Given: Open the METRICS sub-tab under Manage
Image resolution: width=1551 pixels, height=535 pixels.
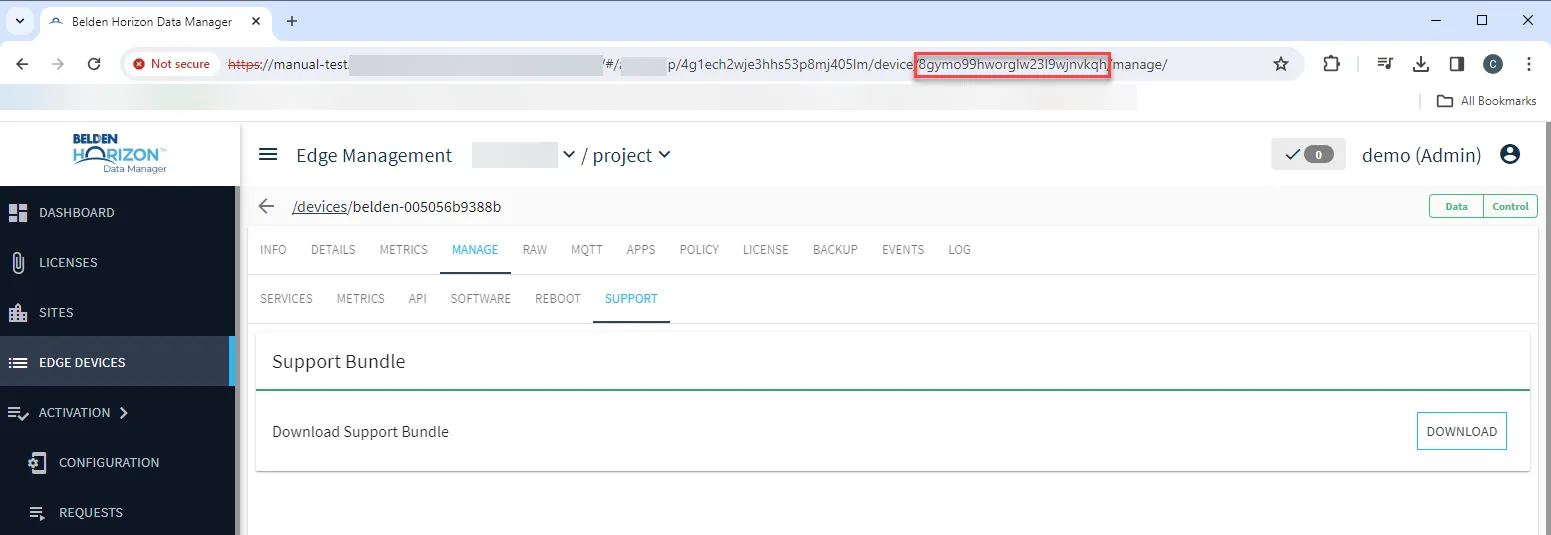Looking at the screenshot, I should tap(361, 299).
